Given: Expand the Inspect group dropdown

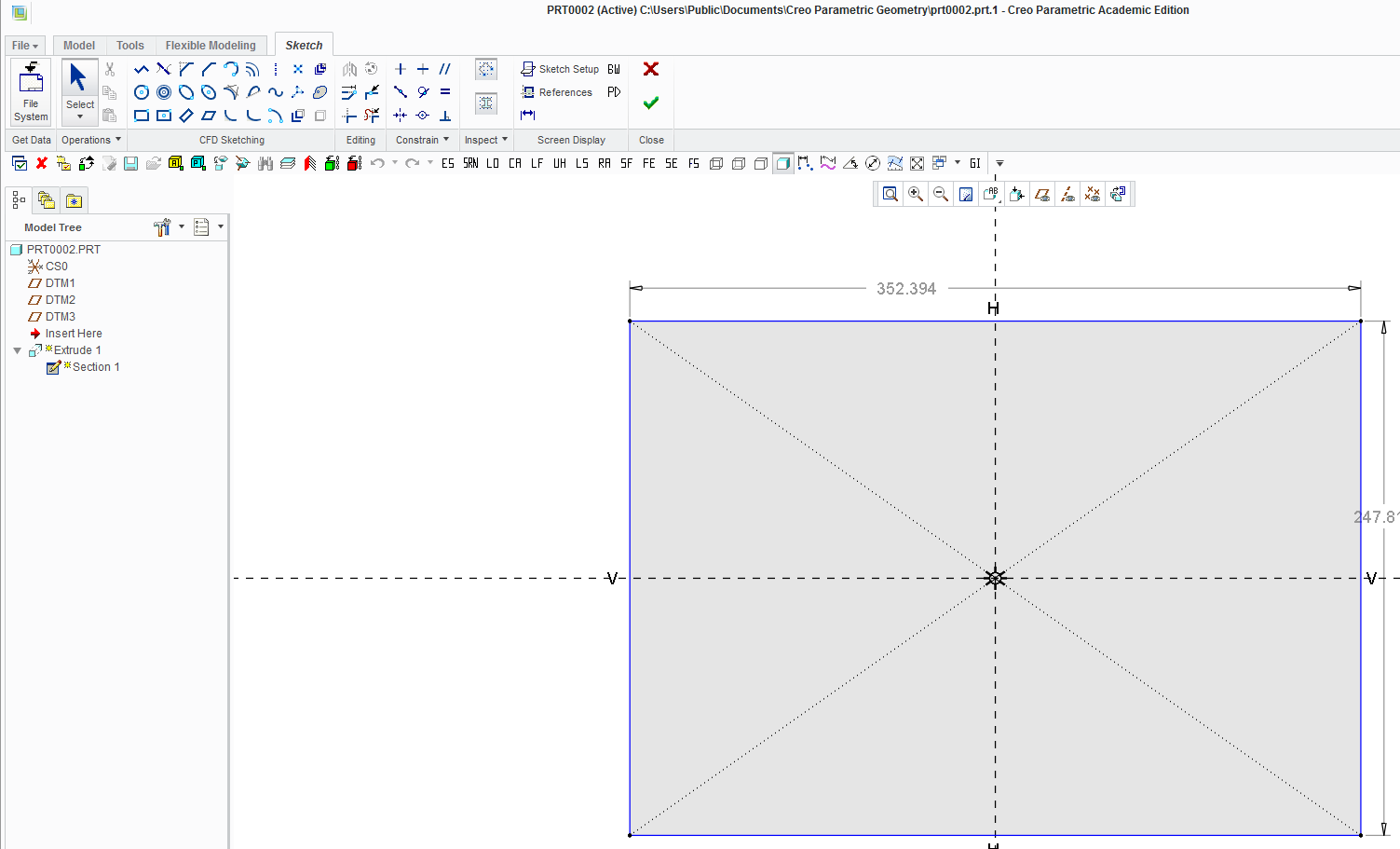Looking at the screenshot, I should (x=486, y=140).
